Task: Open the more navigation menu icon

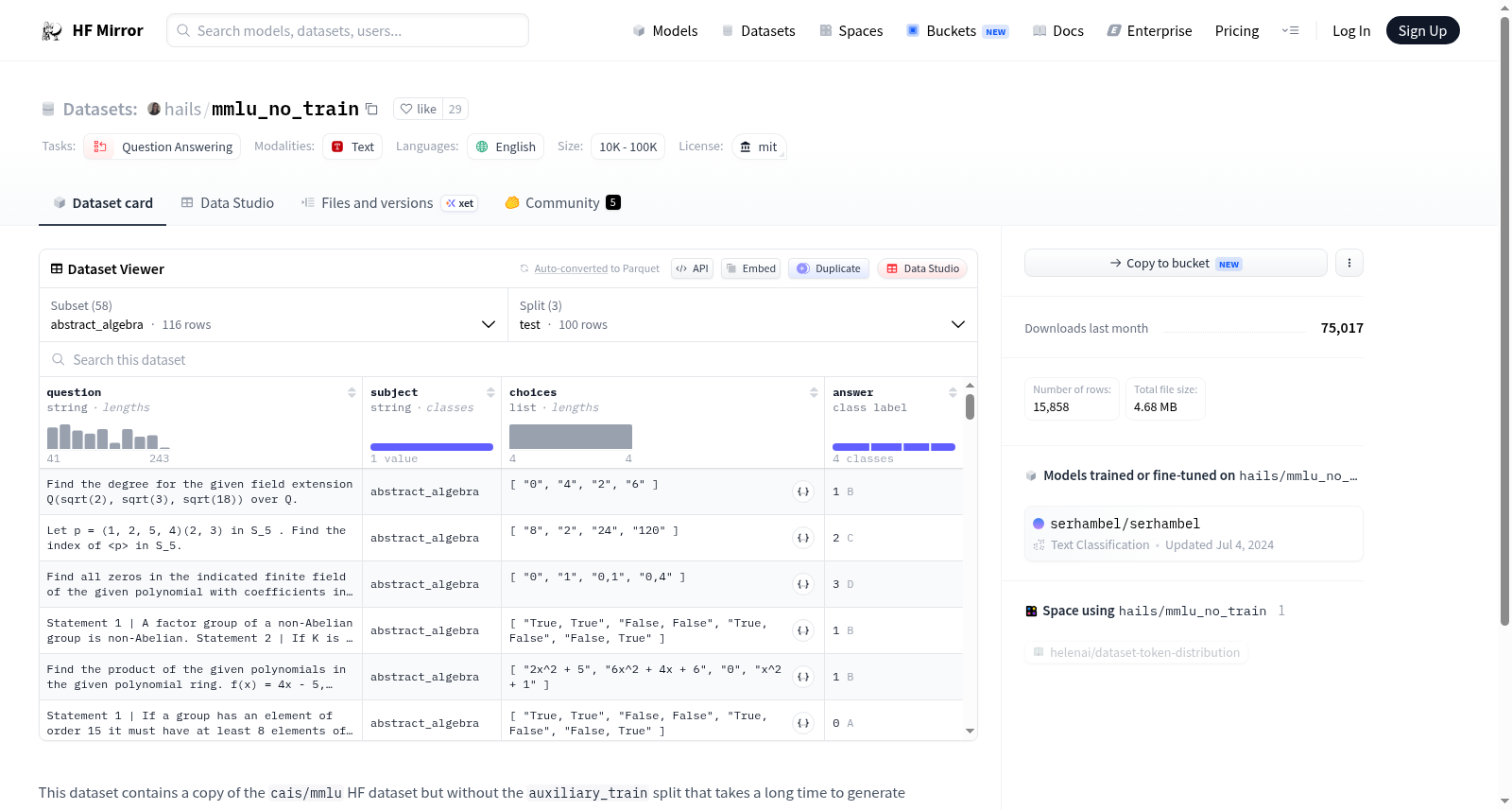Action: [1290, 31]
